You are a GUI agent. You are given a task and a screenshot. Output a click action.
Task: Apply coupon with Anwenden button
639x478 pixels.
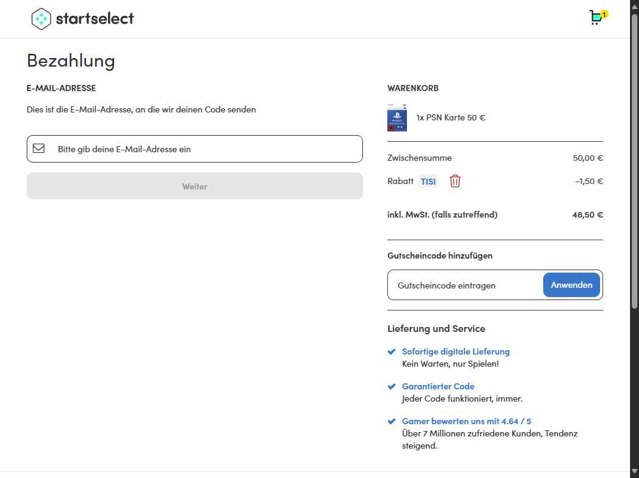coord(571,285)
